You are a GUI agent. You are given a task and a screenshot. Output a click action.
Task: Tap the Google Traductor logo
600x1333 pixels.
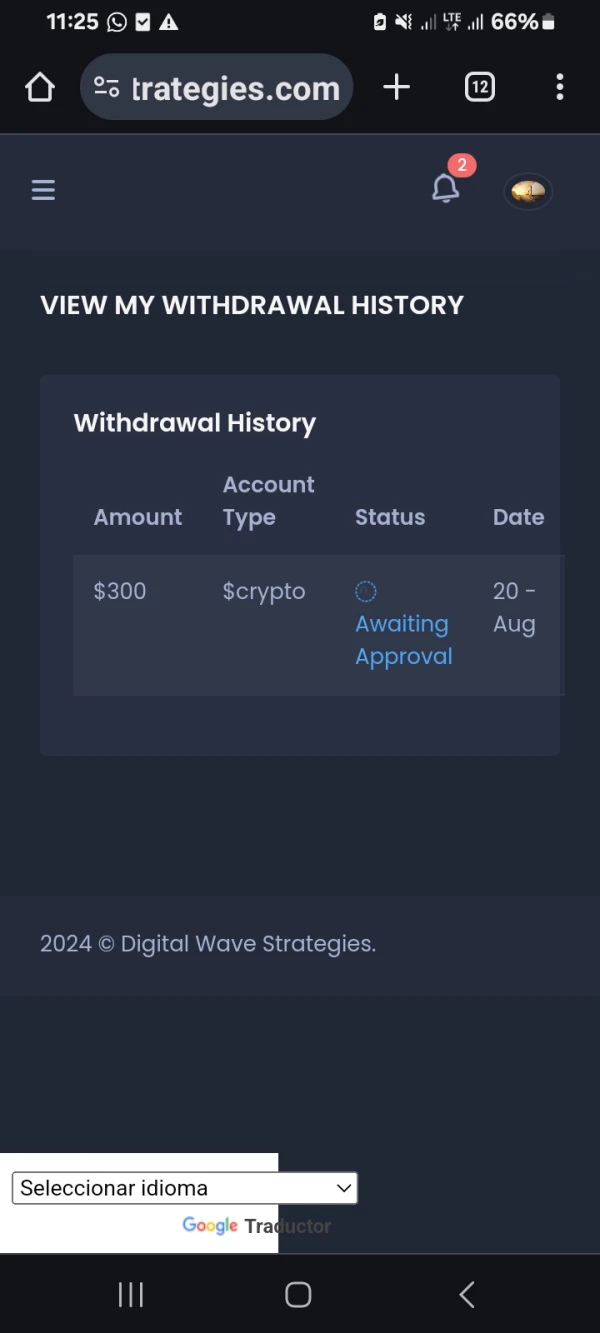[x=256, y=1226]
